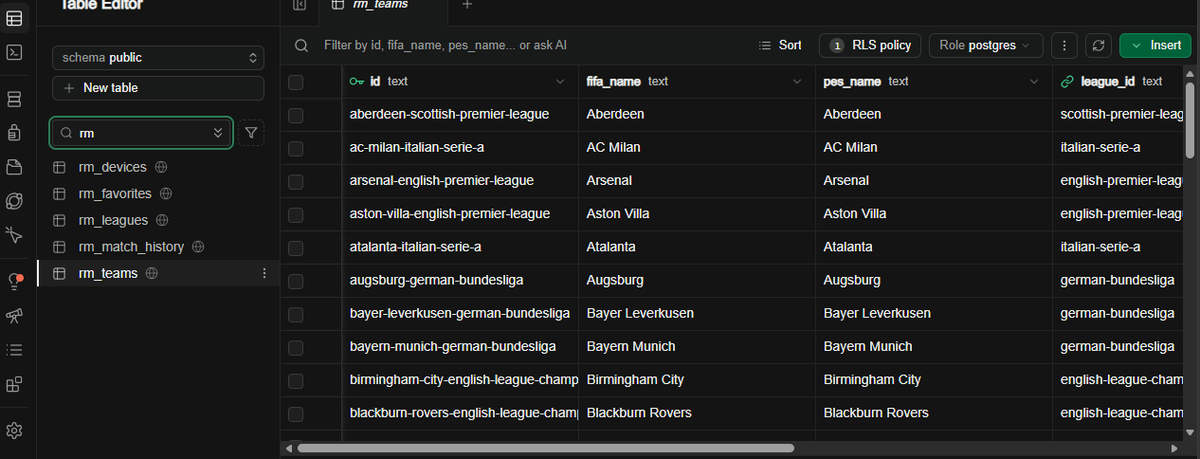
Task: Click globe icon next to rm_devices
Action: [x=160, y=167]
